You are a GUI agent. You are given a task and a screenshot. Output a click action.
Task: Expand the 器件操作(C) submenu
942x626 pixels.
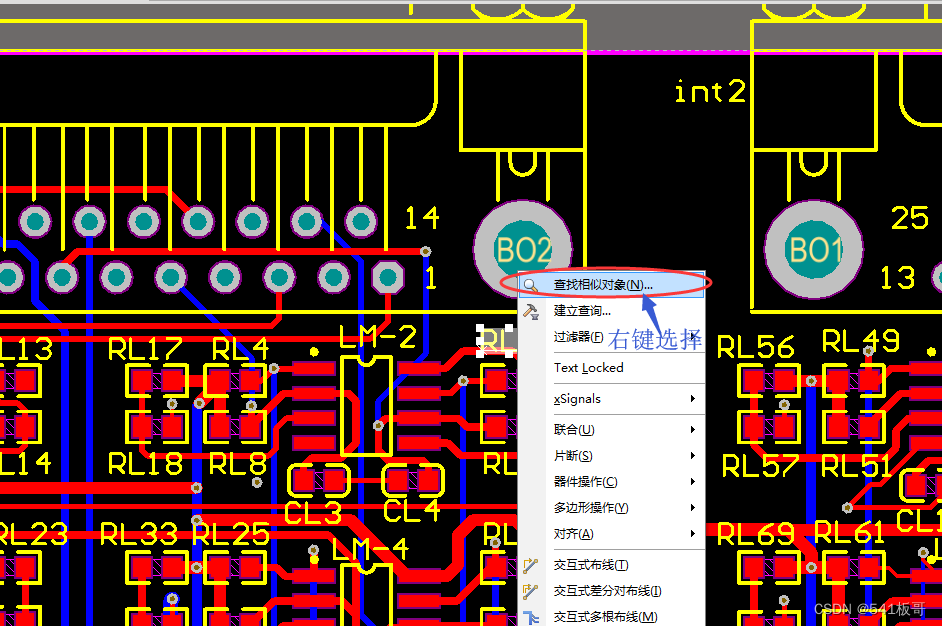[x=585, y=480]
